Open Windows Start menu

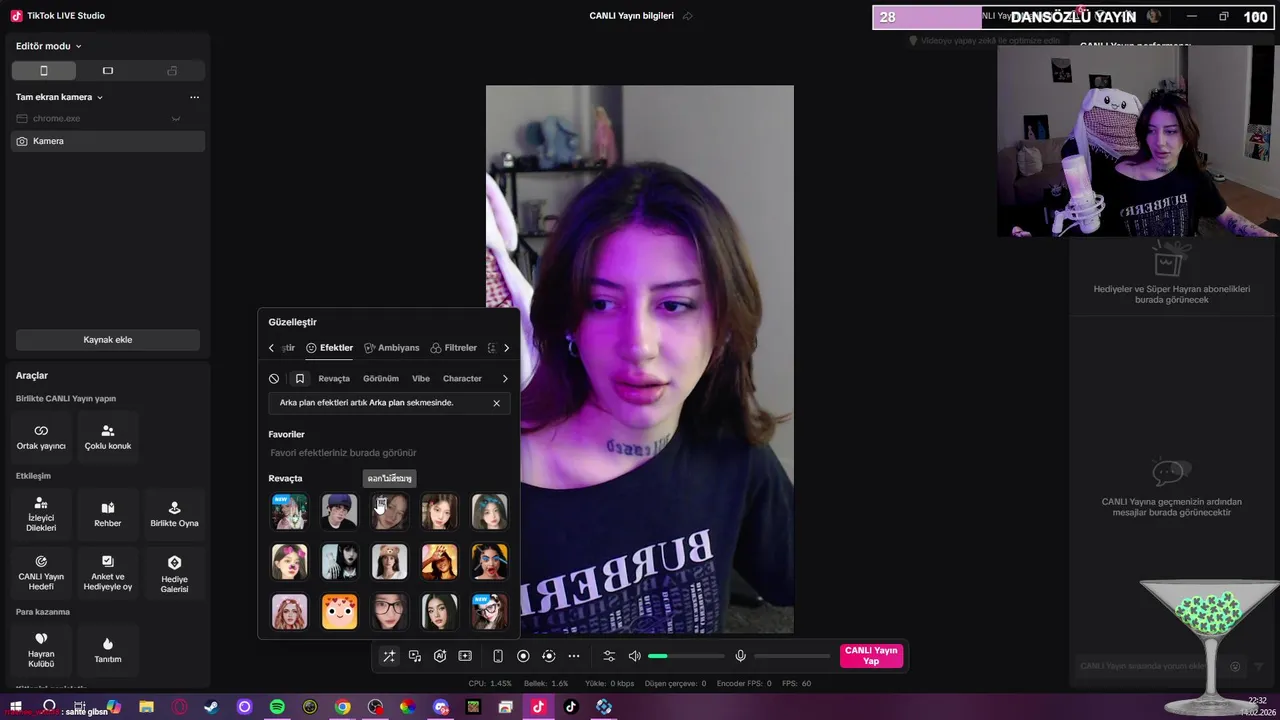tap(15, 707)
